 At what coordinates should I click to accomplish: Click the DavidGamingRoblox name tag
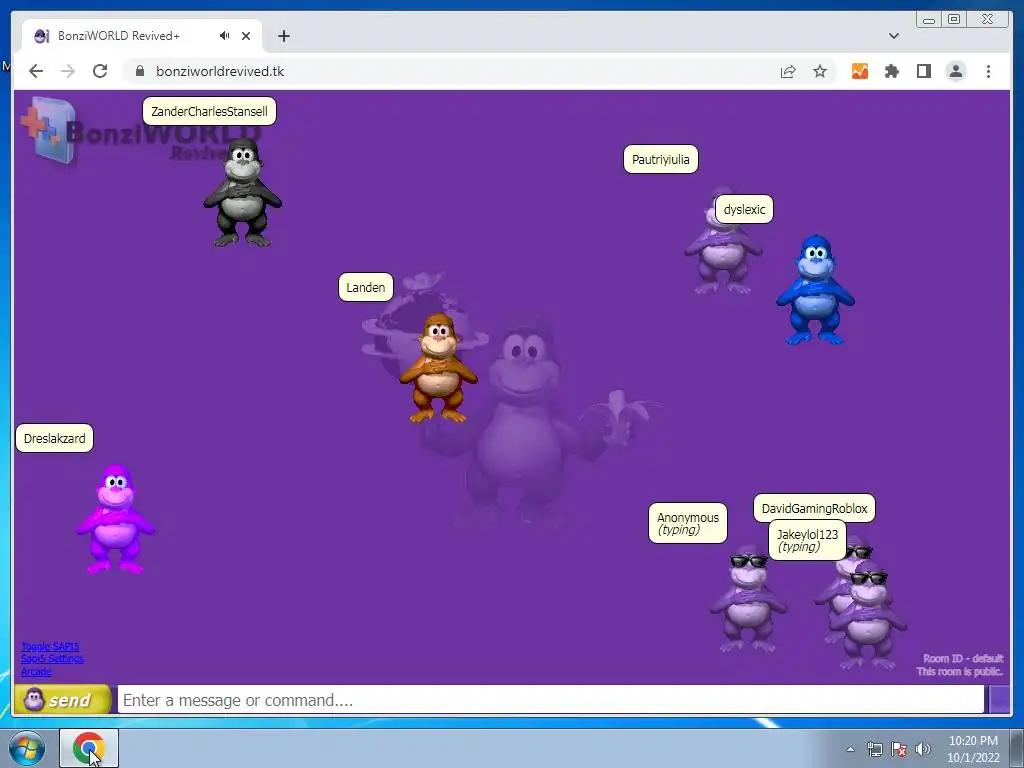click(x=814, y=508)
